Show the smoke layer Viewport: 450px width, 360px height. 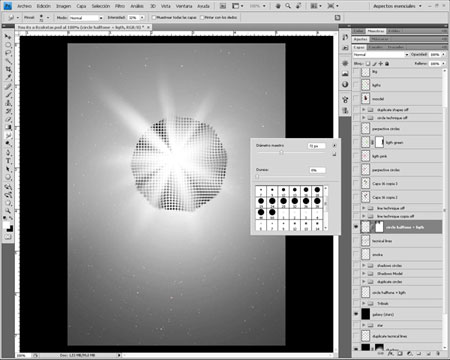[356, 254]
